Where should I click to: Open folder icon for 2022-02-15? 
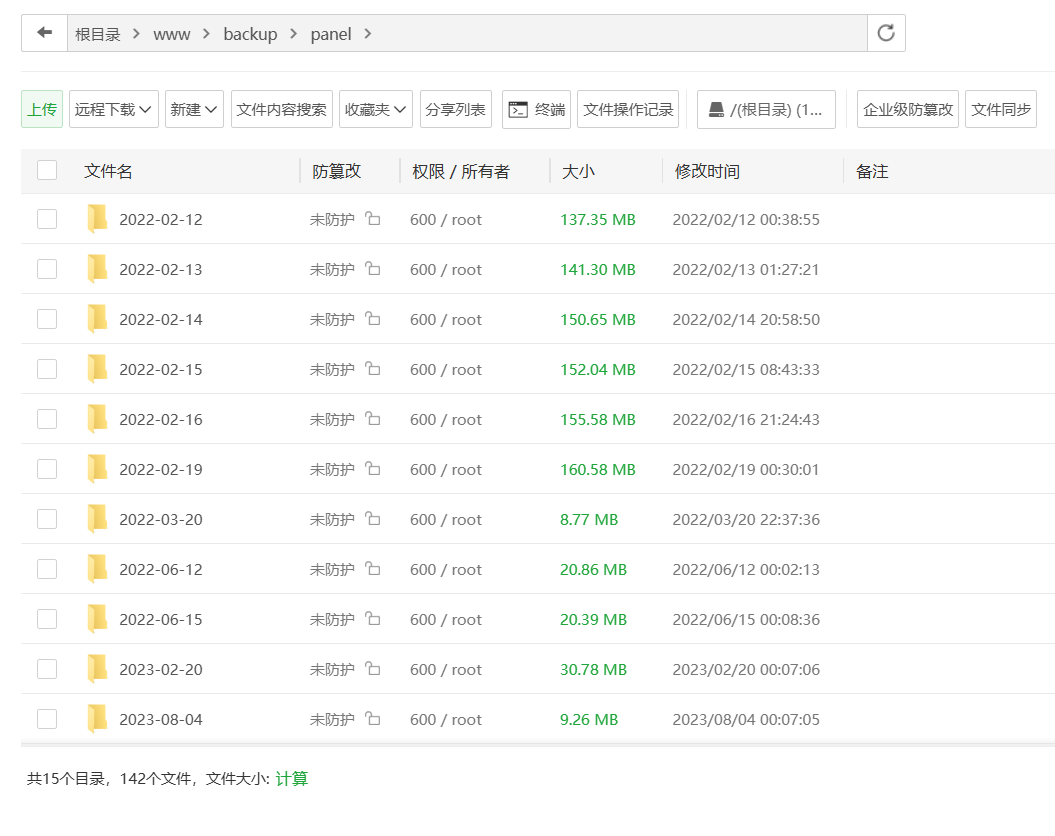click(97, 369)
